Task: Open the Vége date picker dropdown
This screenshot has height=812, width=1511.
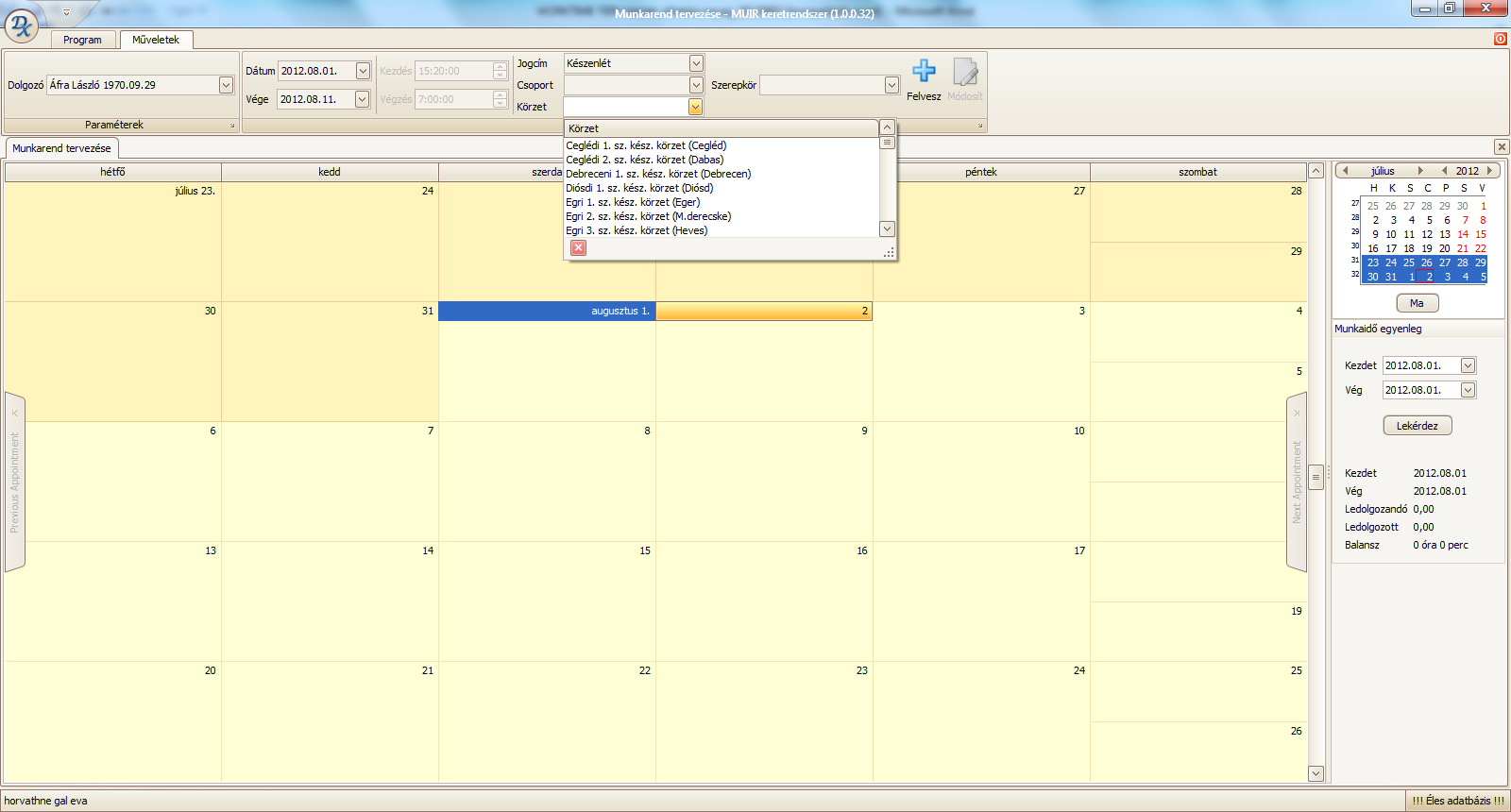Action: [x=363, y=99]
